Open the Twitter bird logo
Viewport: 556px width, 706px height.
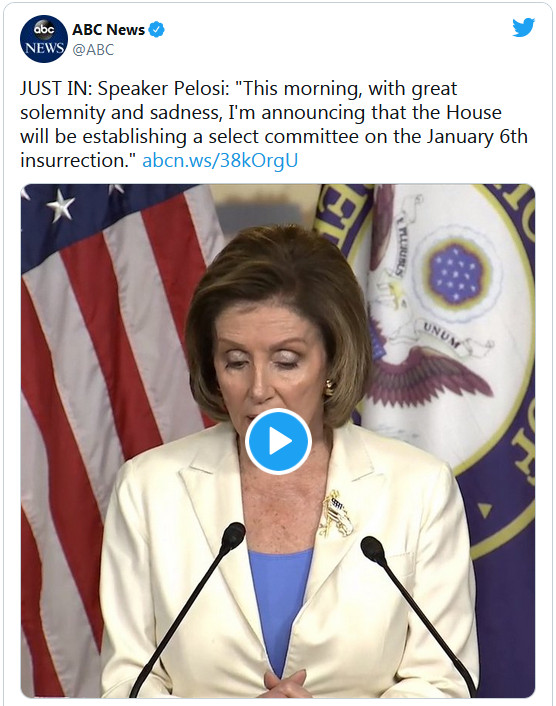click(523, 27)
